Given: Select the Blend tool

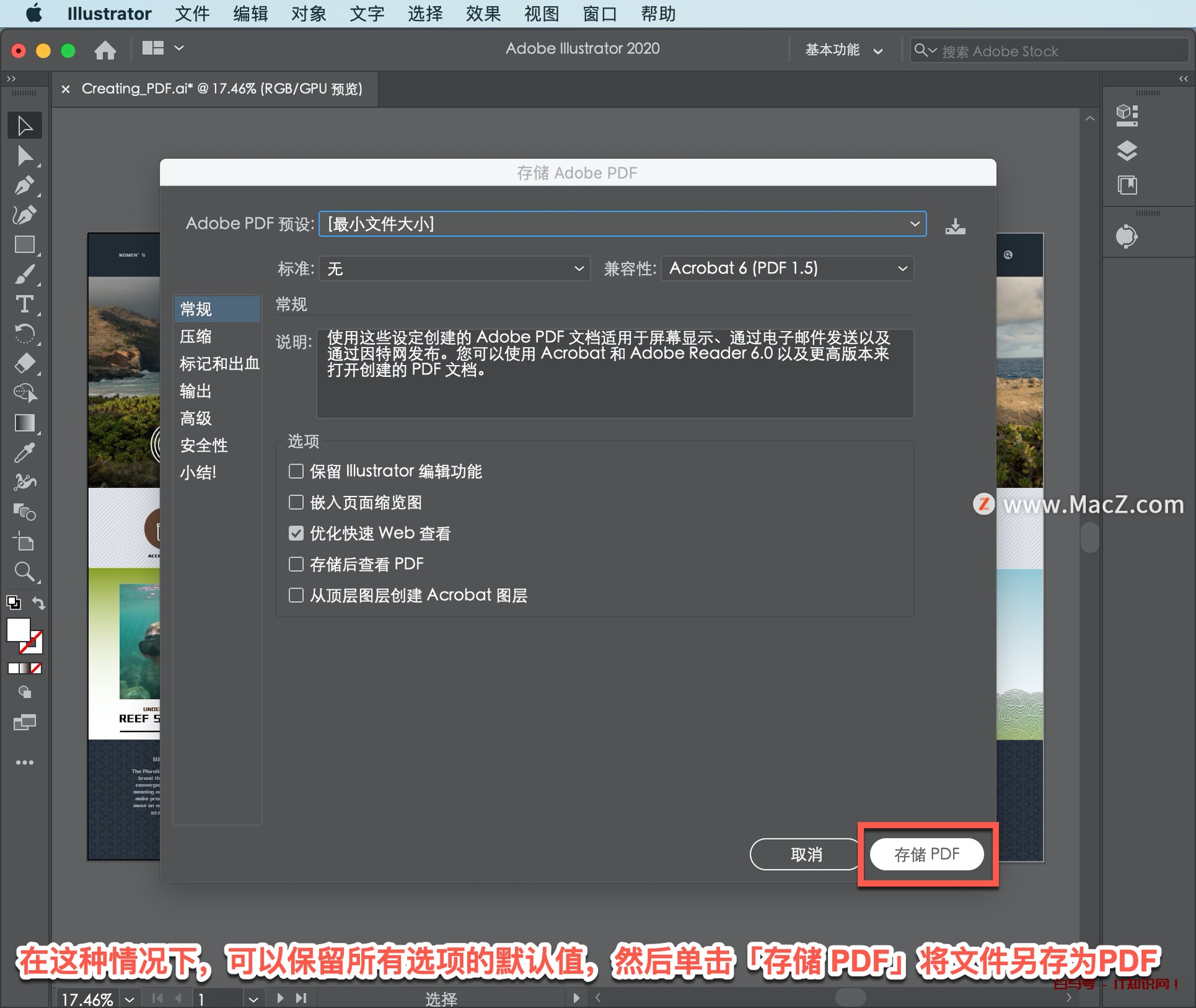Looking at the screenshot, I should (25, 512).
